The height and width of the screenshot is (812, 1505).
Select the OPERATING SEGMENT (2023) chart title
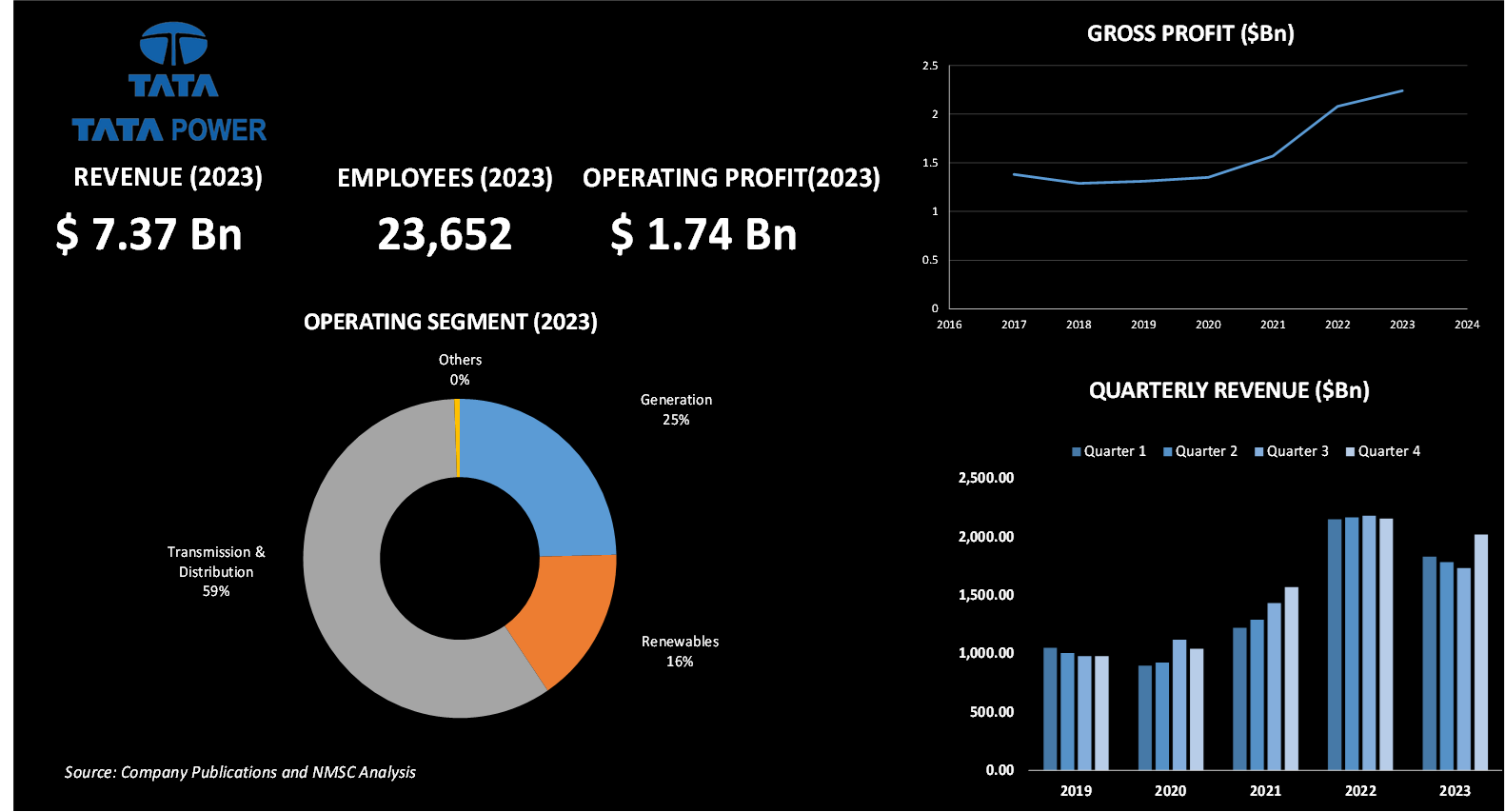point(450,322)
